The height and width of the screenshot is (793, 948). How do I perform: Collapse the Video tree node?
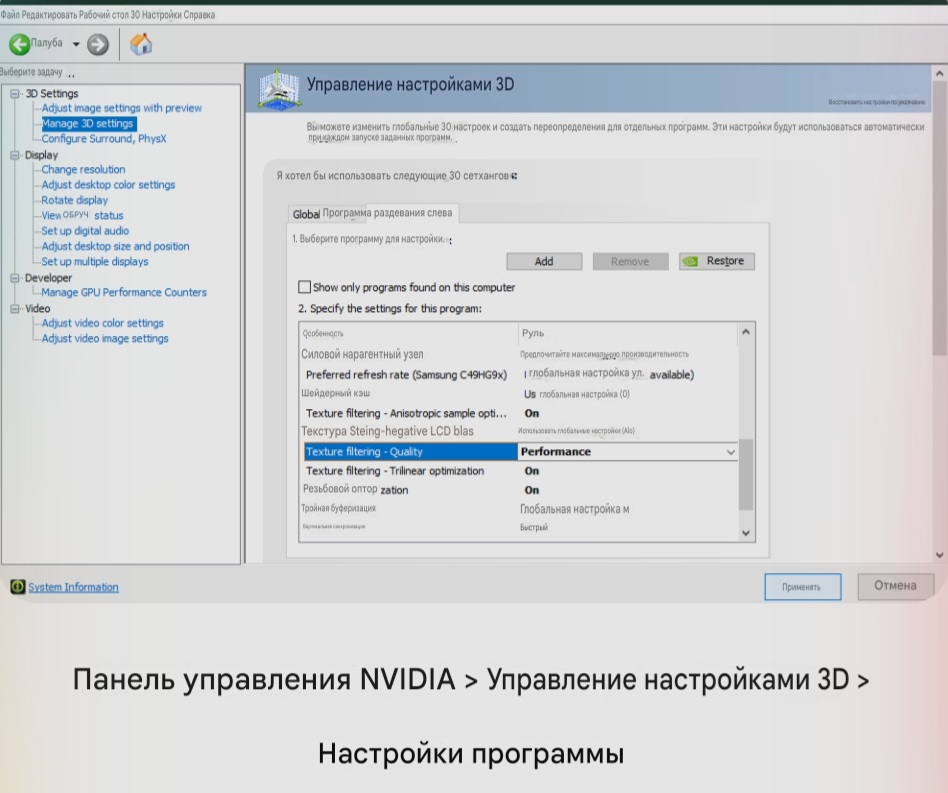tap(15, 309)
